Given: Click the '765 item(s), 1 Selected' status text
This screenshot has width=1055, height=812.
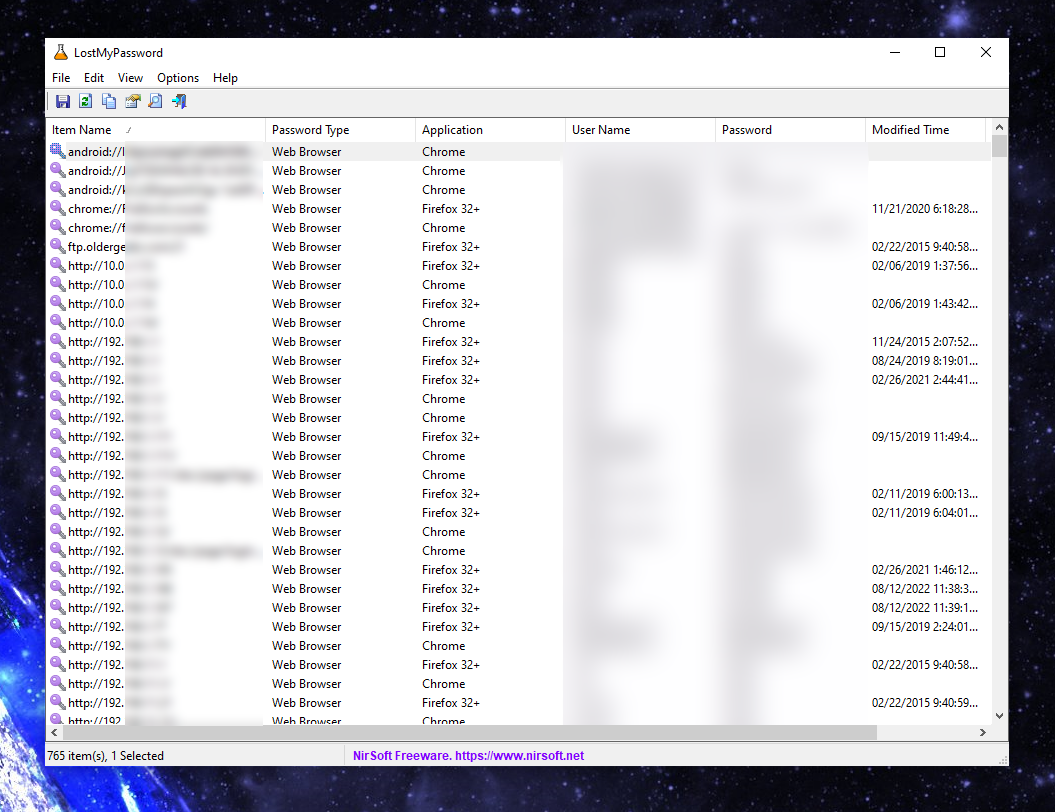Looking at the screenshot, I should pos(106,755).
